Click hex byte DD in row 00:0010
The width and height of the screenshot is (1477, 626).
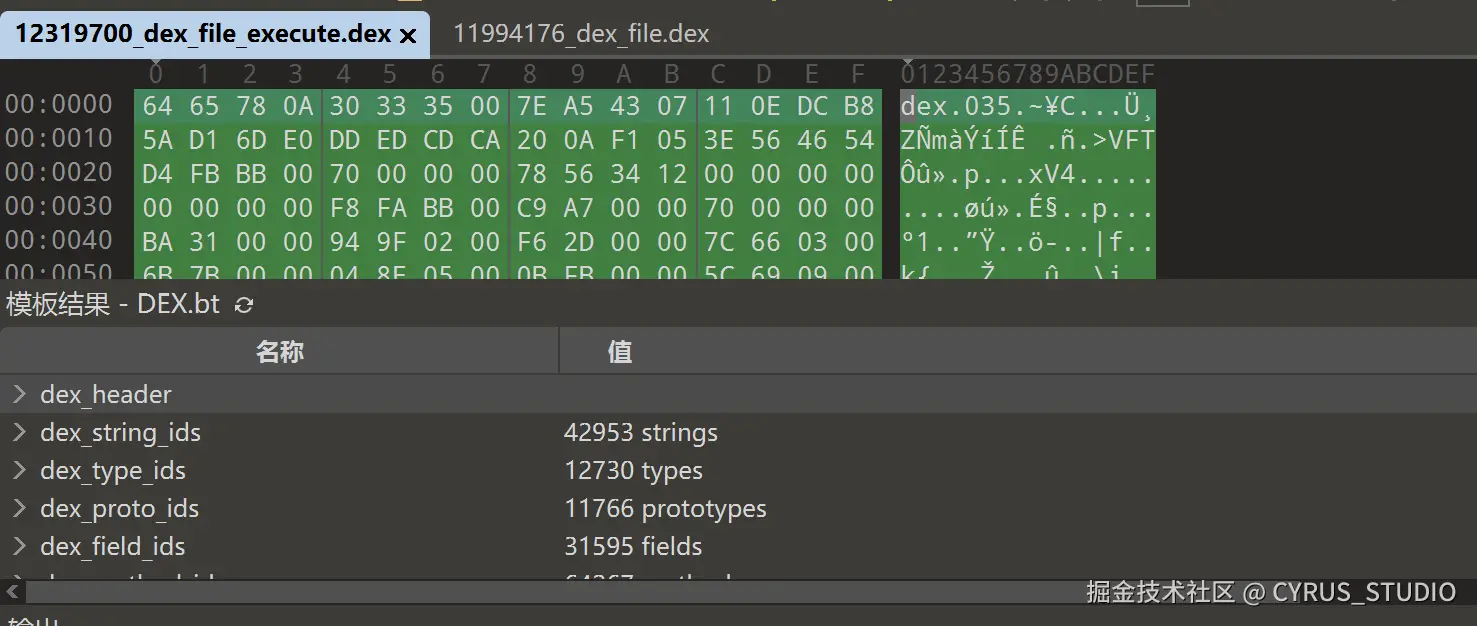344,140
